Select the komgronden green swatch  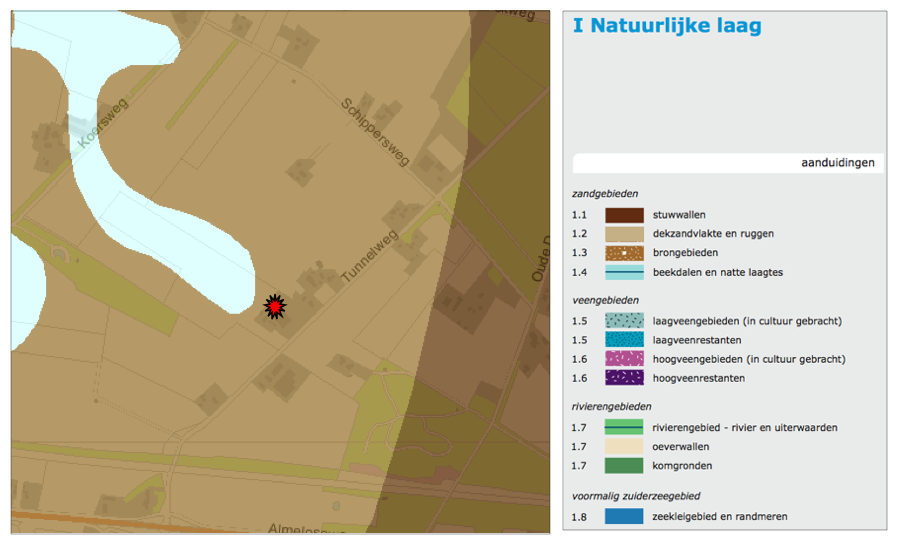(623, 465)
